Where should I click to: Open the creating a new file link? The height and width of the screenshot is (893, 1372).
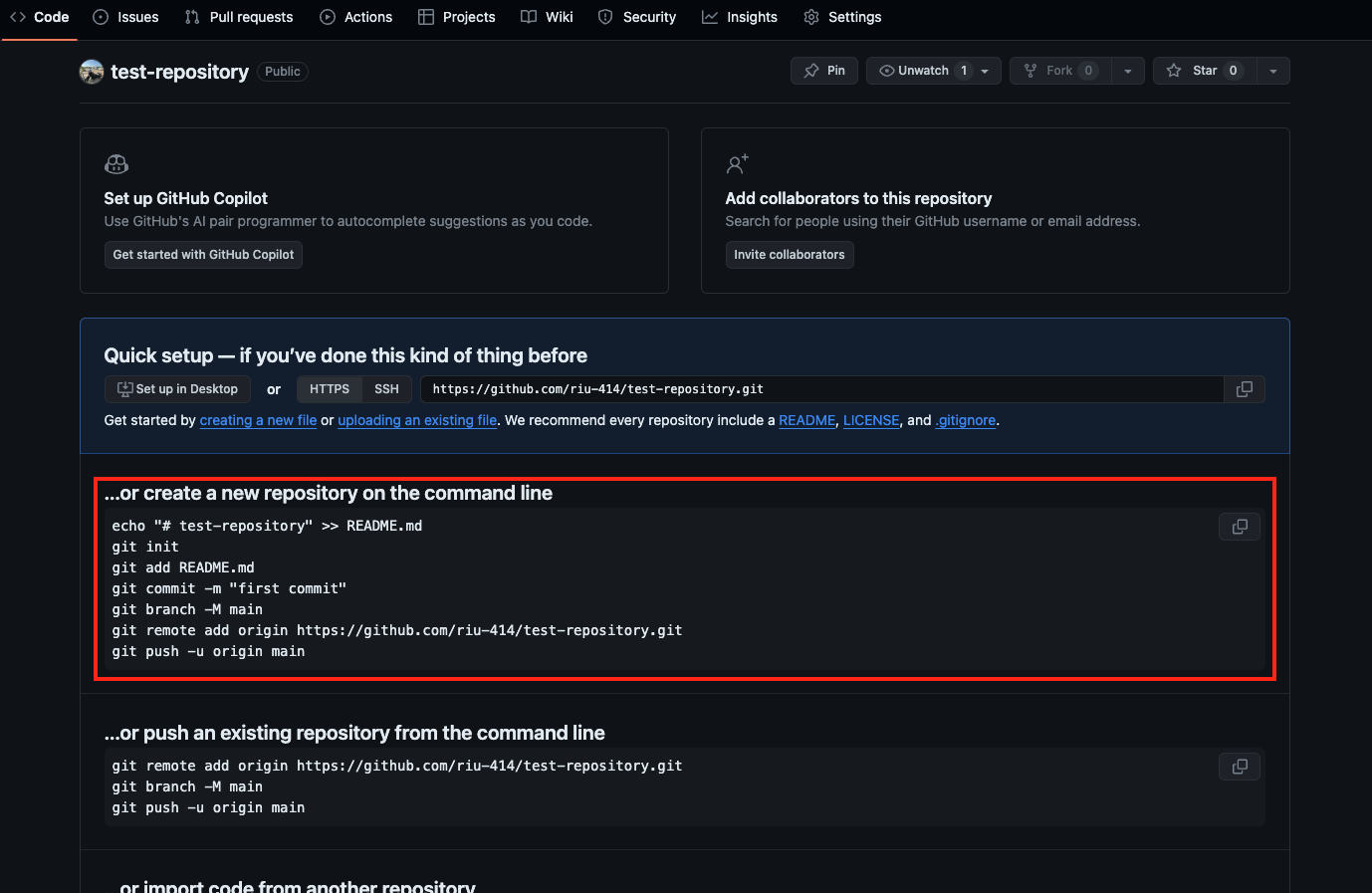pos(258,420)
